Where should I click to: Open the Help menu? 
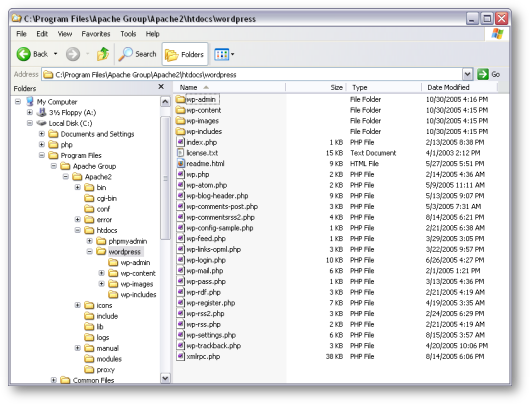click(152, 34)
